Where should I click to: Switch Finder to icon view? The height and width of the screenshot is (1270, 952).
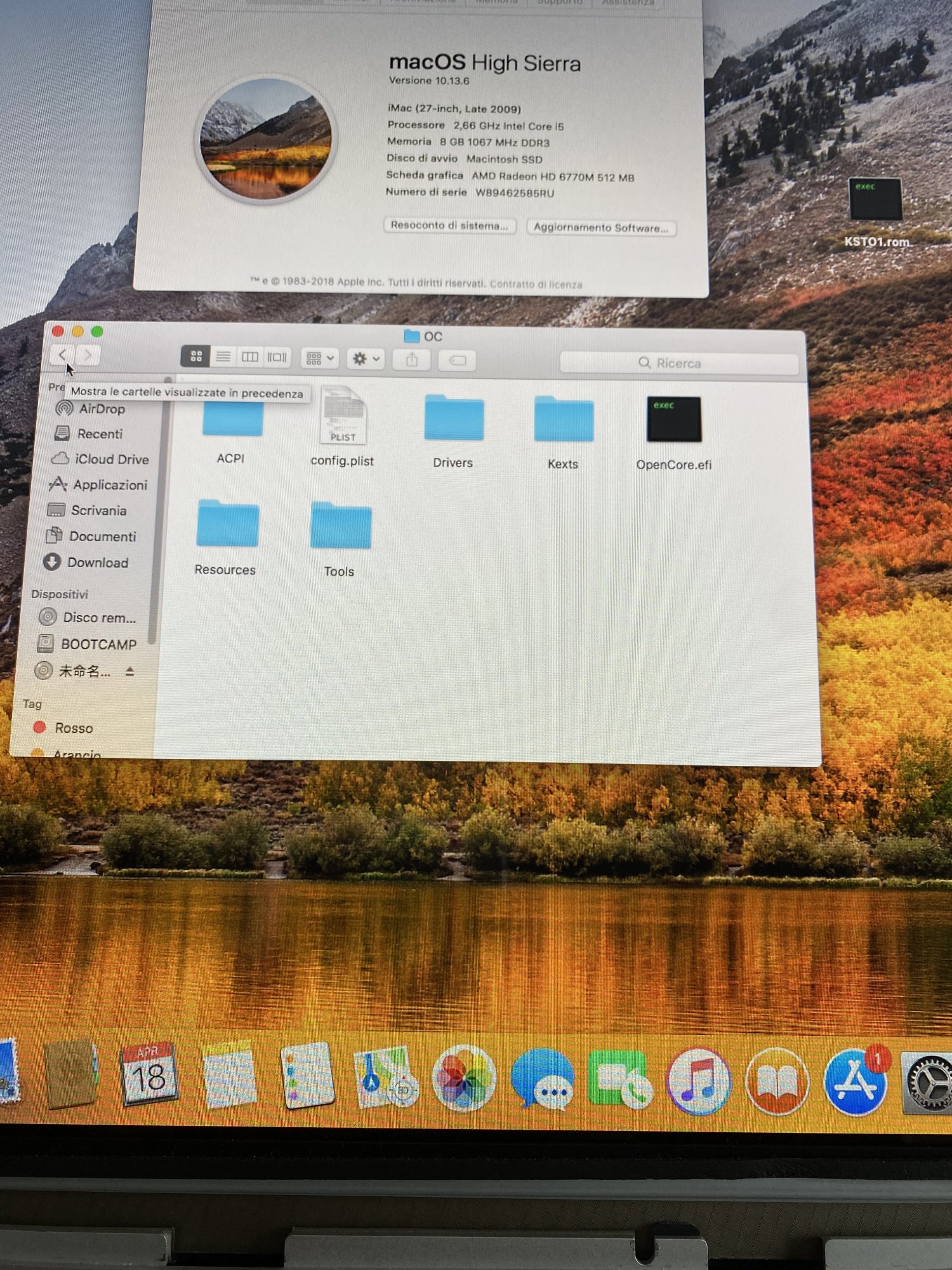pos(196,356)
